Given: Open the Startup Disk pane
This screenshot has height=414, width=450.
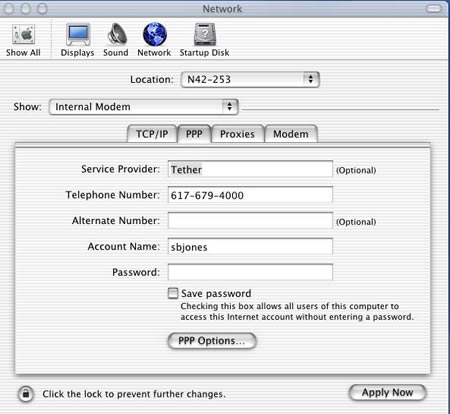Looking at the screenshot, I should tap(204, 40).
